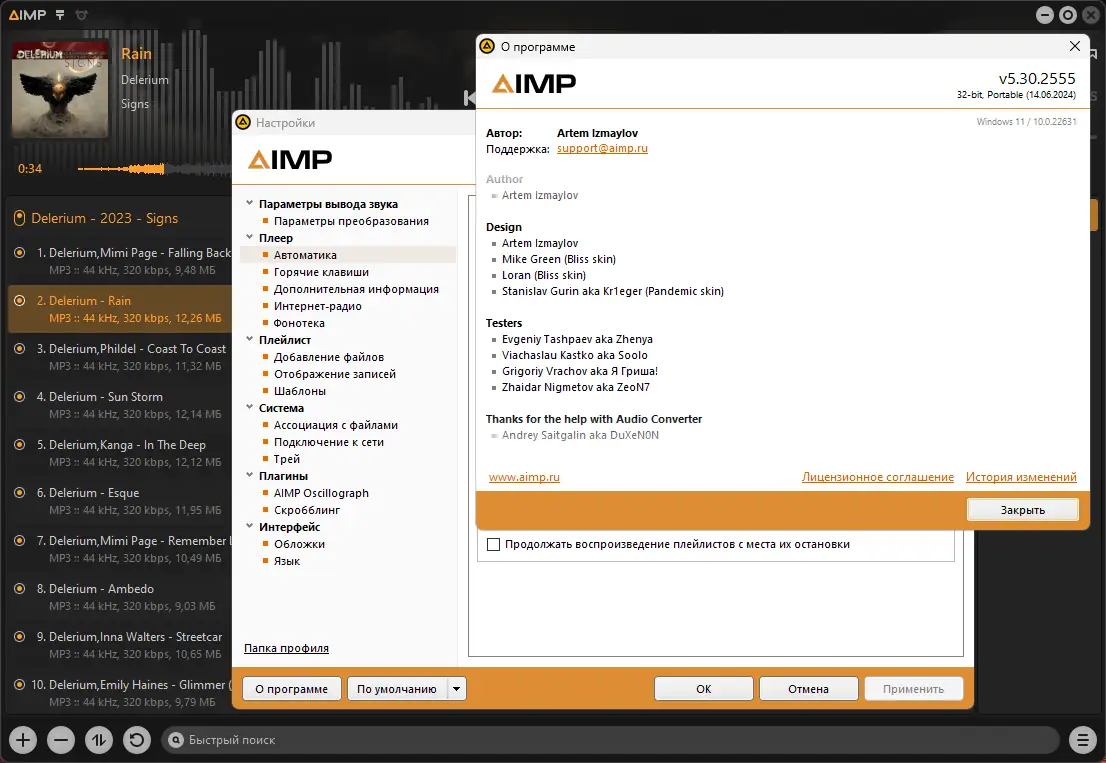Click the AIMP logo in the main player title
The image size is (1106, 763).
[x=27, y=15]
